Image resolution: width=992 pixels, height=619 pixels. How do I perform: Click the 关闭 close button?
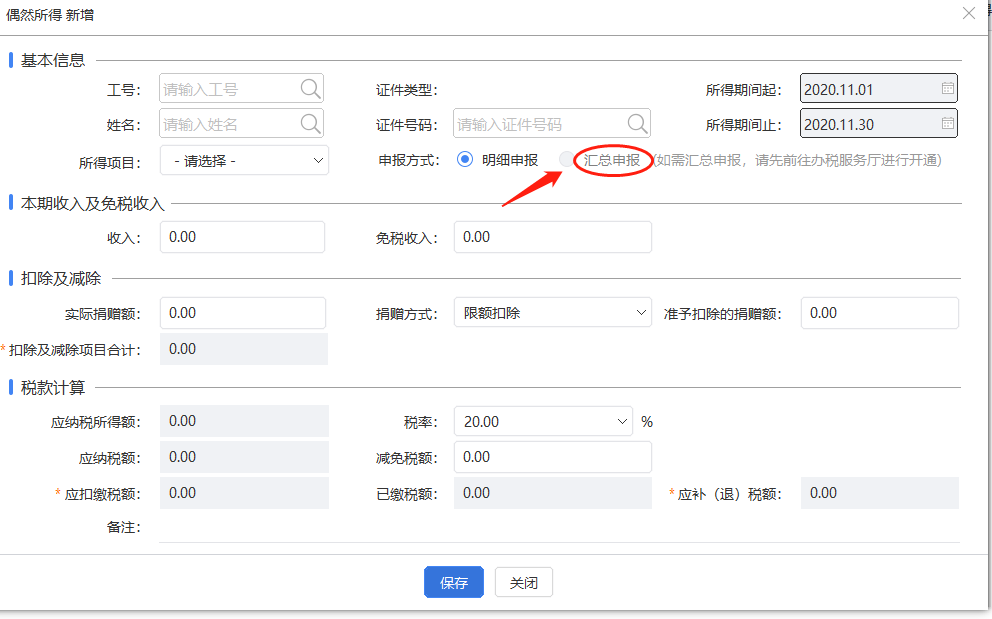tap(523, 581)
